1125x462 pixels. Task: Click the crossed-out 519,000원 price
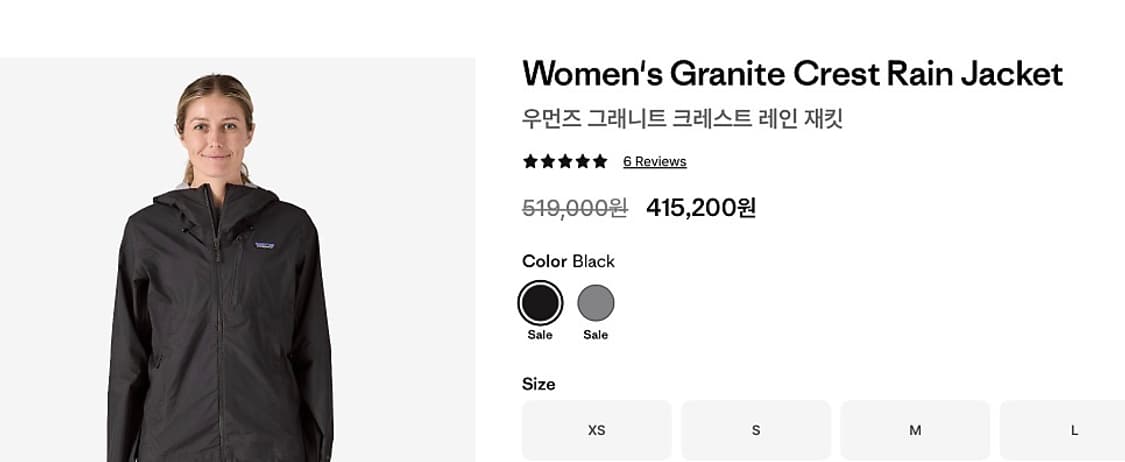574,208
